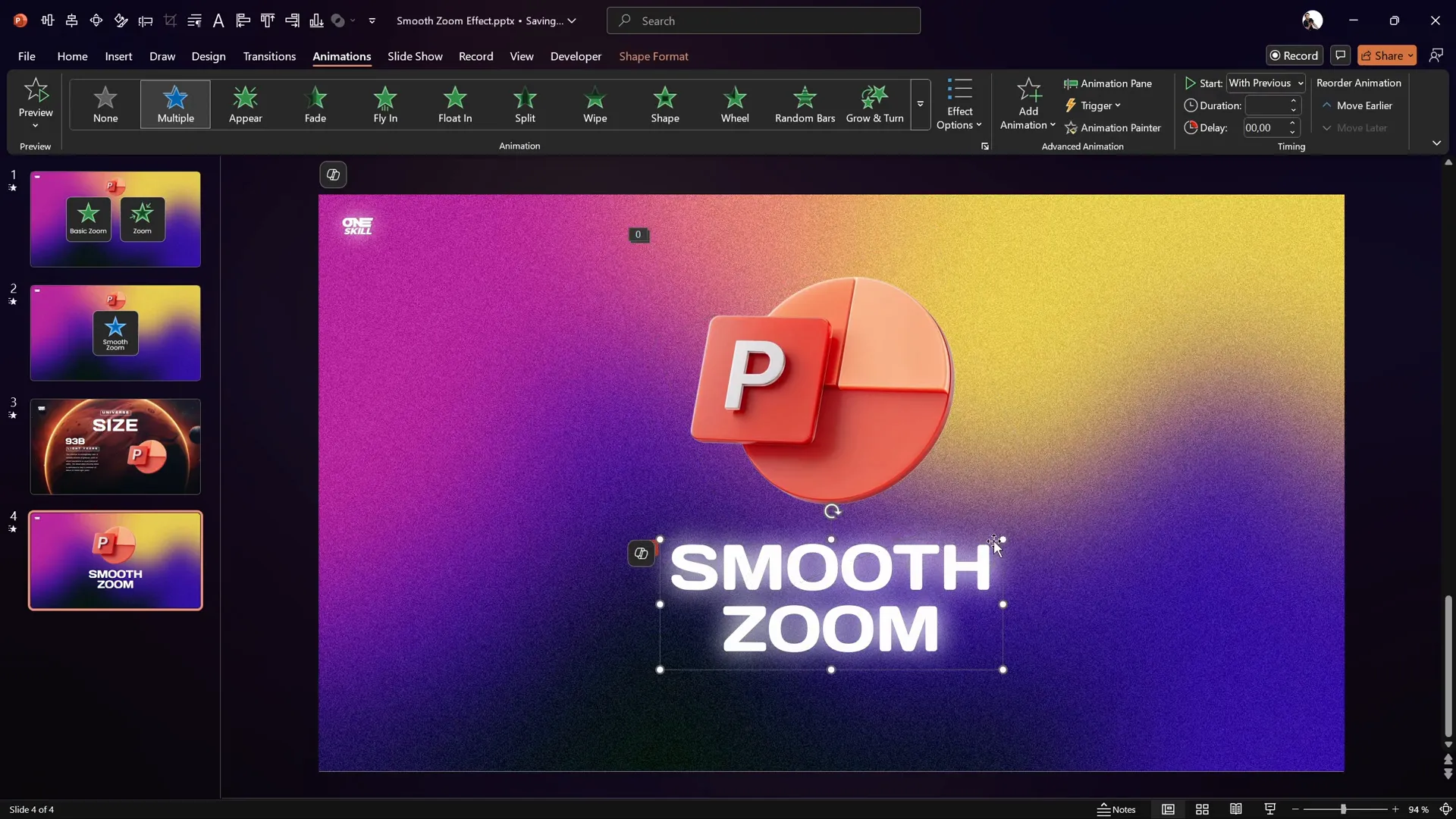Select the Fly In animation effect
This screenshot has height=819, width=1456.
pyautogui.click(x=385, y=104)
